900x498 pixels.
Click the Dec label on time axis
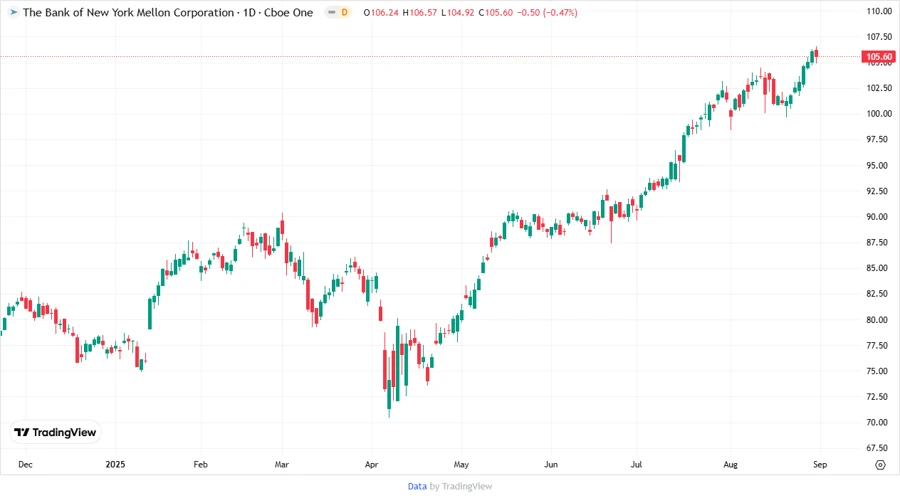25,464
